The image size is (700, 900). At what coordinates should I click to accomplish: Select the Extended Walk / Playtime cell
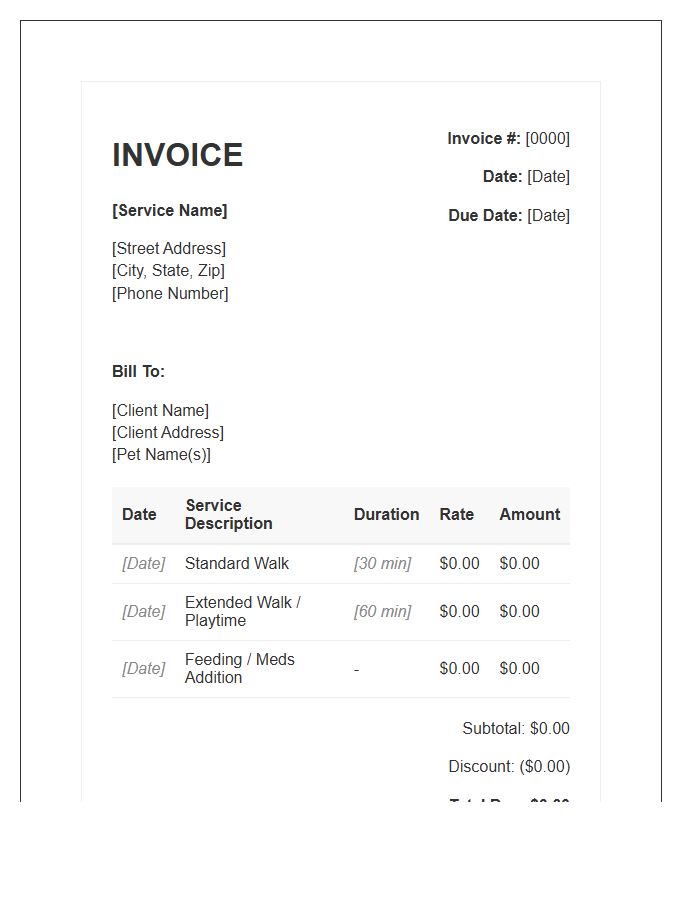click(243, 611)
